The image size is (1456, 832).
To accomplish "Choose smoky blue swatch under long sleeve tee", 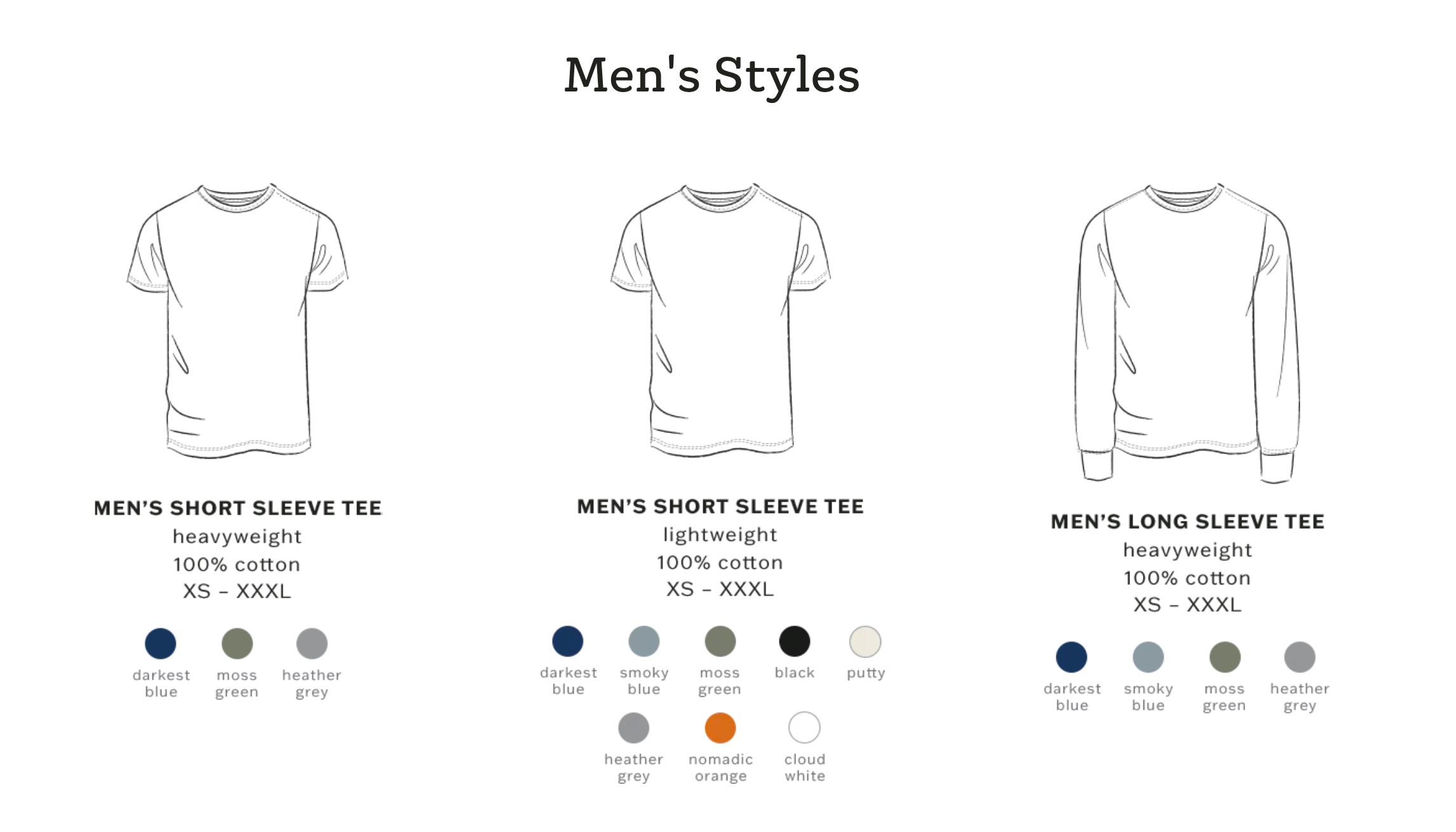I will (x=1149, y=657).
